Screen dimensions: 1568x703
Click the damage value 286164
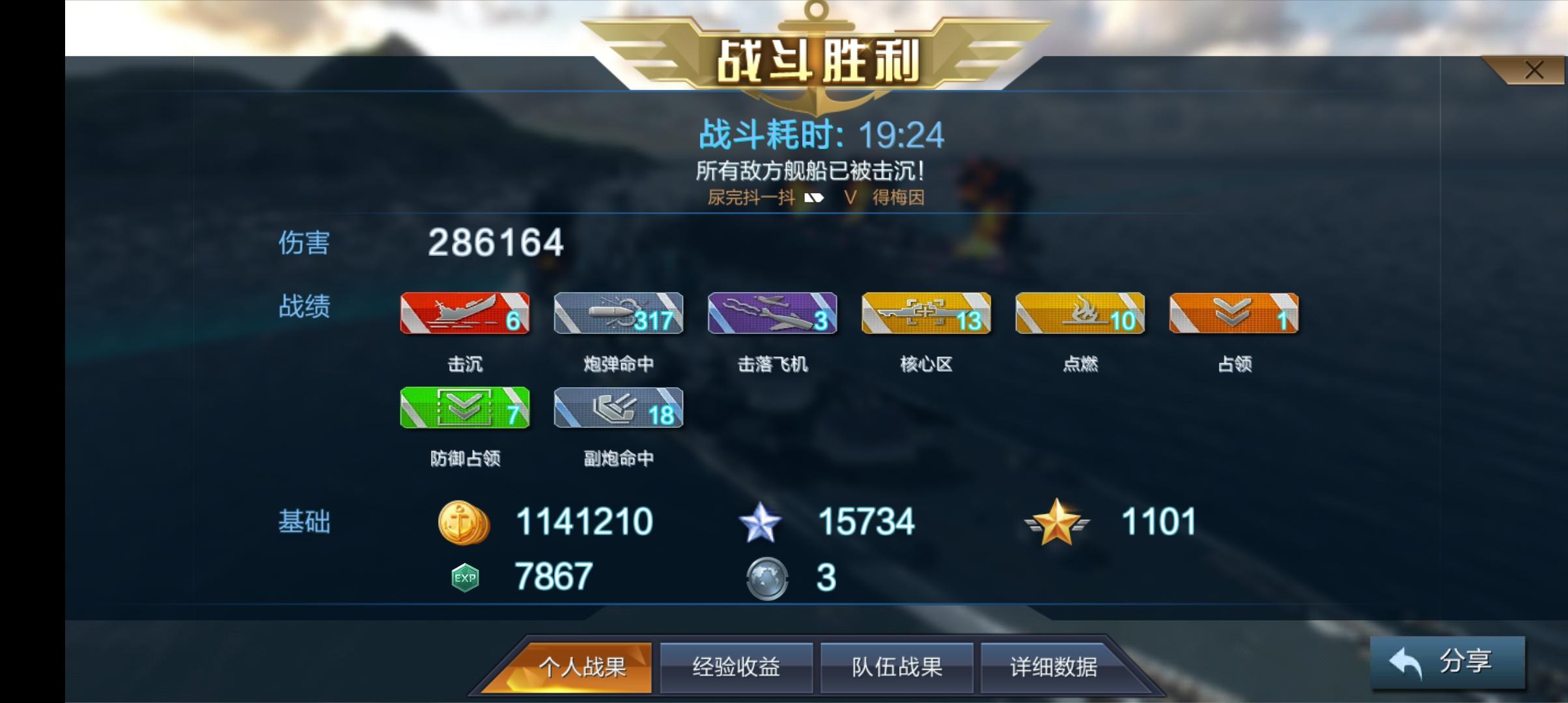point(496,242)
